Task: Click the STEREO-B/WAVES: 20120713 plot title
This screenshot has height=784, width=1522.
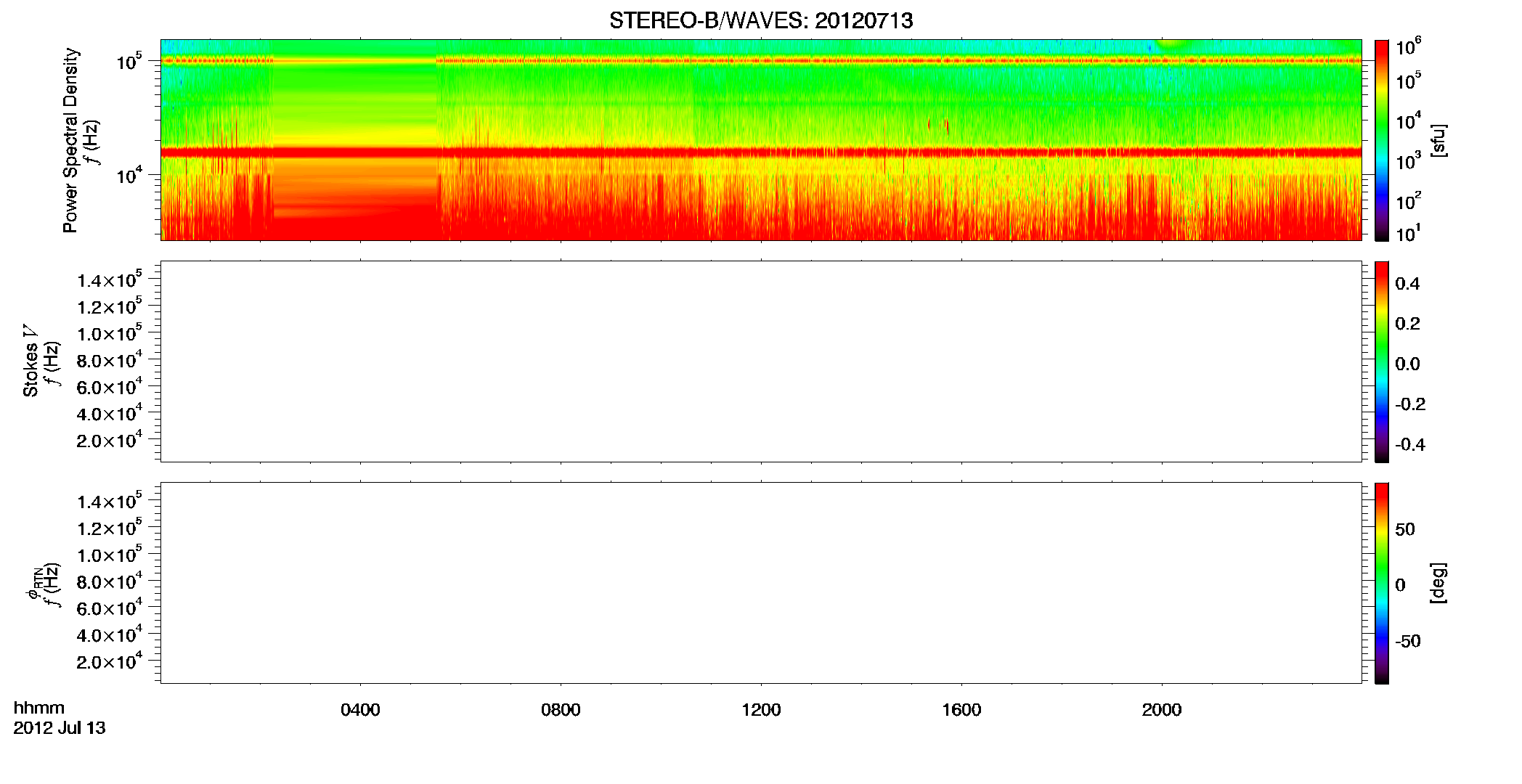Action: click(x=761, y=20)
